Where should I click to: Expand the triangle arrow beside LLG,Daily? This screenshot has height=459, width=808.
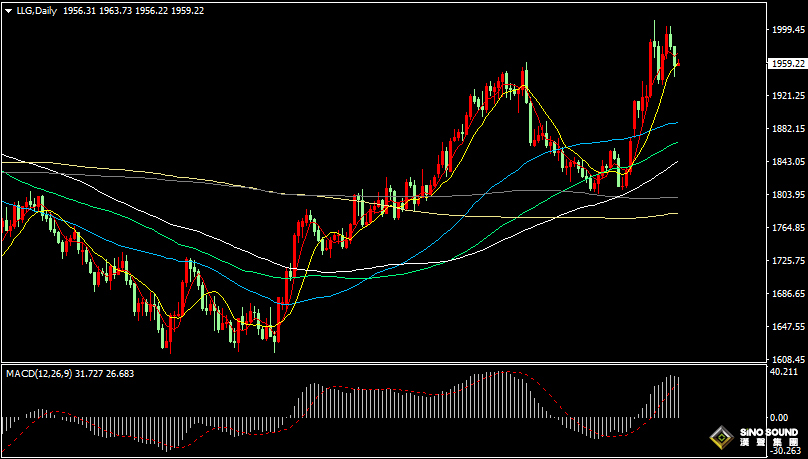pyautogui.click(x=9, y=11)
